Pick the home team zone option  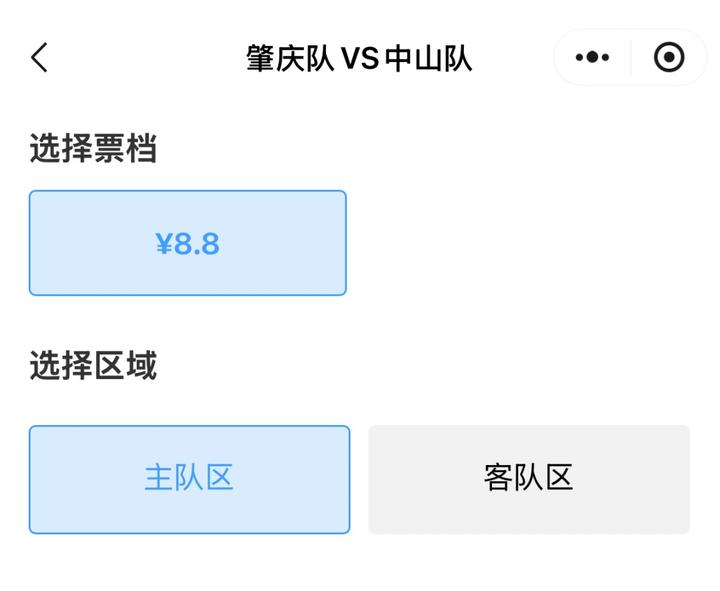(x=189, y=479)
